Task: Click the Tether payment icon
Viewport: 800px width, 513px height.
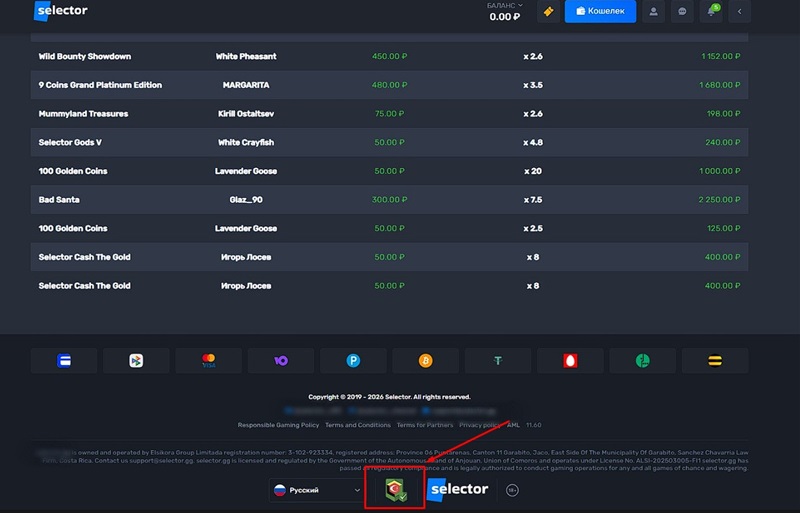Action: 498,361
